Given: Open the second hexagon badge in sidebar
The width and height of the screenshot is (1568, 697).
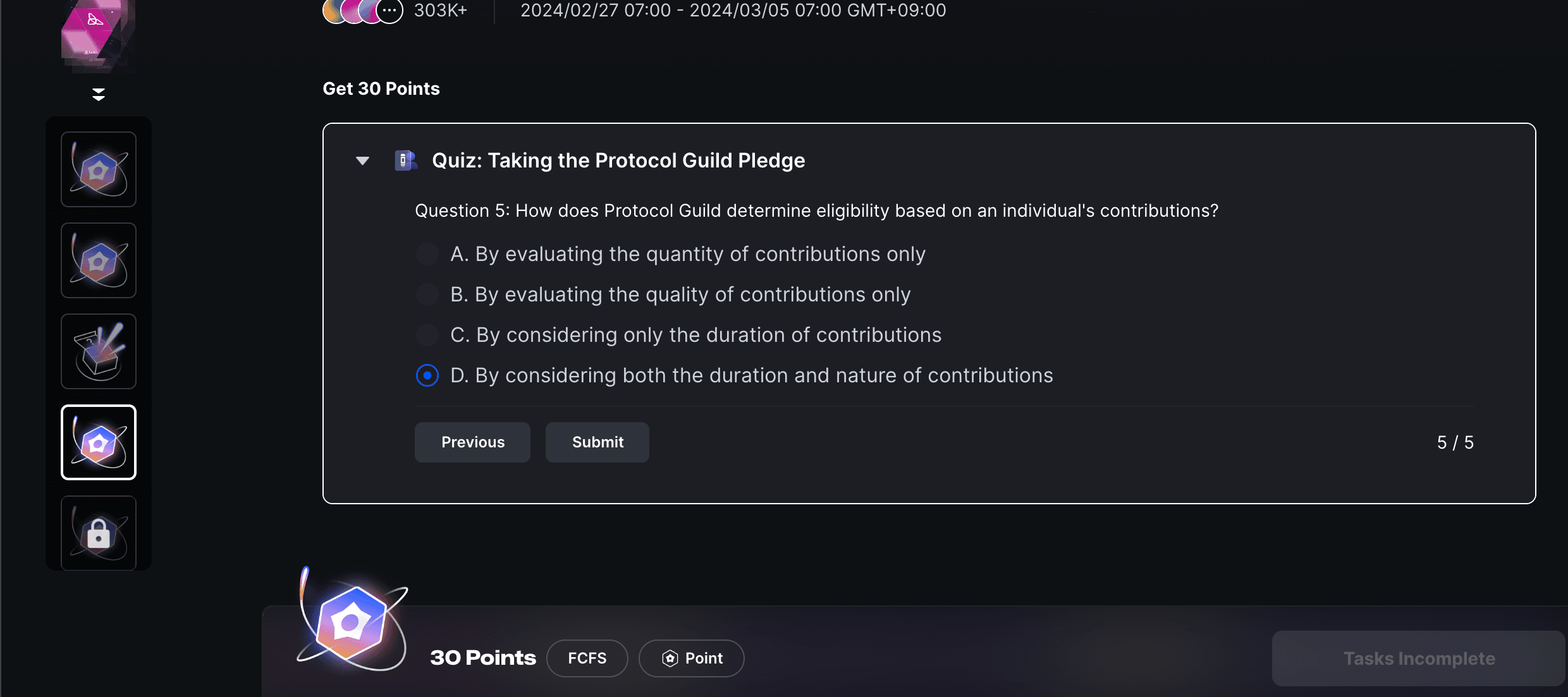Looking at the screenshot, I should point(99,260).
